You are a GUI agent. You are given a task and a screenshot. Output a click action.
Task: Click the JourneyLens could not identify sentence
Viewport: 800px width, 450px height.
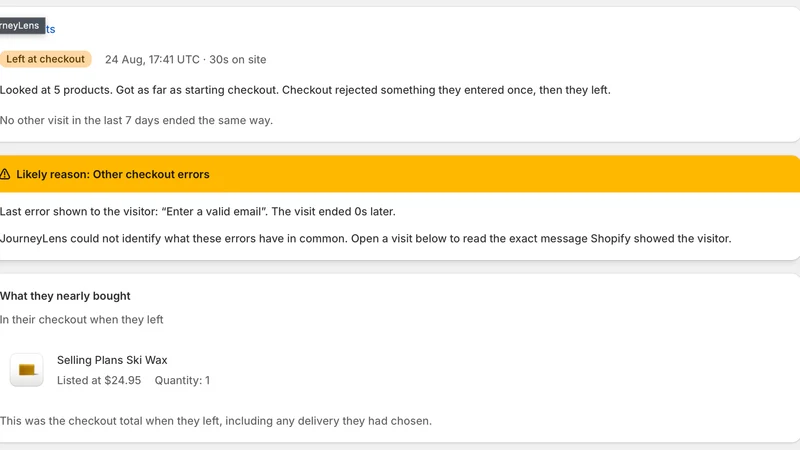[x=173, y=239]
